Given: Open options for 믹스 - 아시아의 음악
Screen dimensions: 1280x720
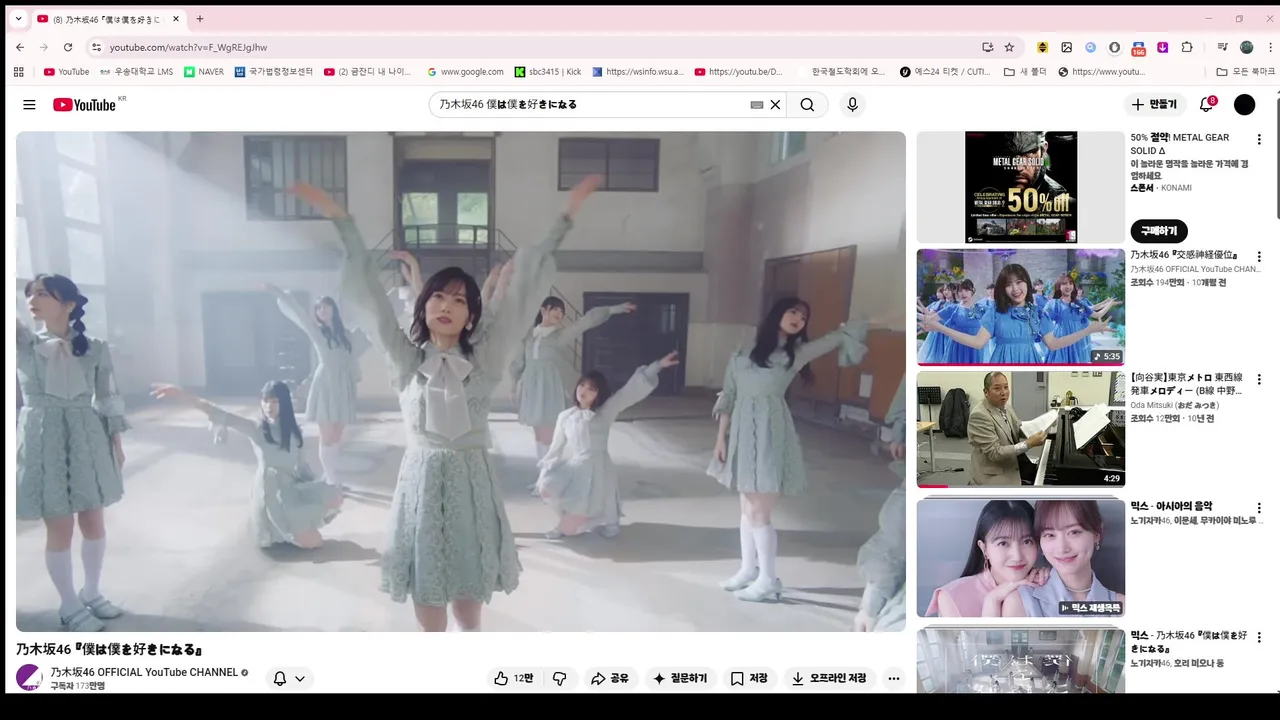Looking at the screenshot, I should [1259, 508].
